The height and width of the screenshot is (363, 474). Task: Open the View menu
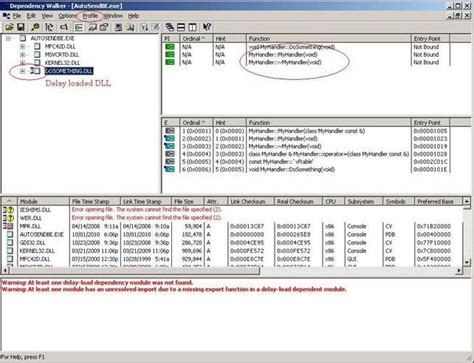pos(47,16)
